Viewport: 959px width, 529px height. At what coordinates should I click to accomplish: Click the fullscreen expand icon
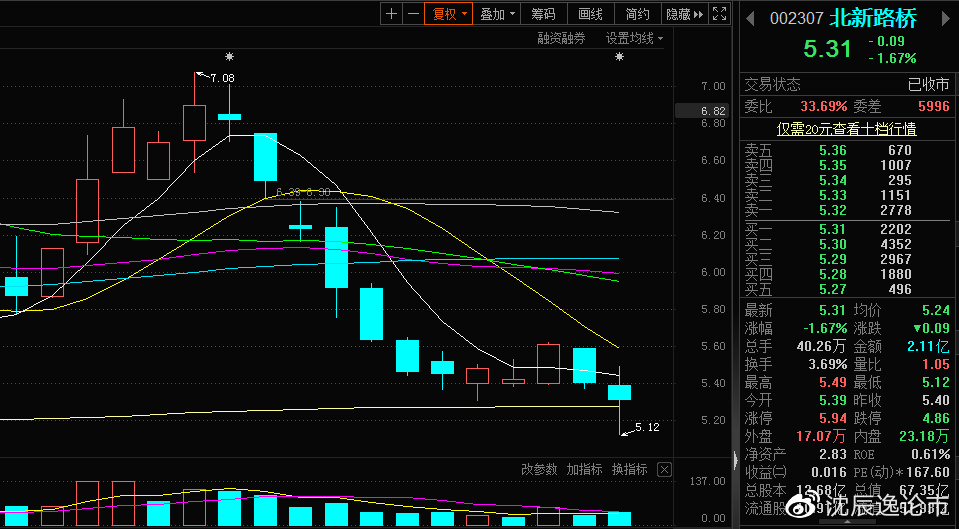click(720, 13)
